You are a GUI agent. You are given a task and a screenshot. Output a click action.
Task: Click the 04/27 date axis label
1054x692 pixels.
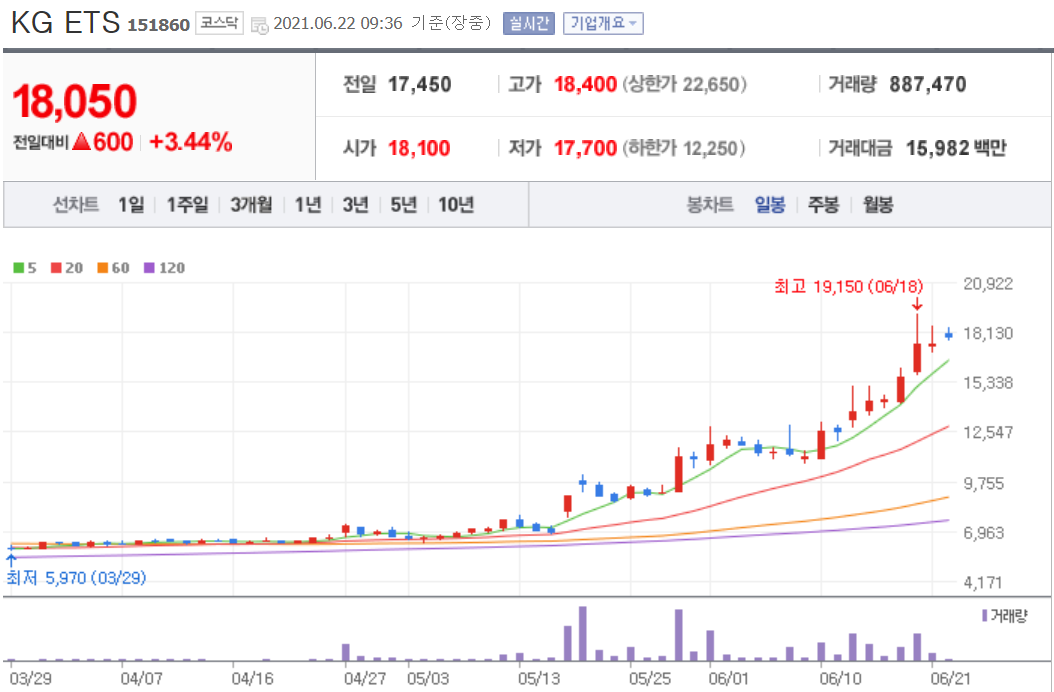coord(365,679)
